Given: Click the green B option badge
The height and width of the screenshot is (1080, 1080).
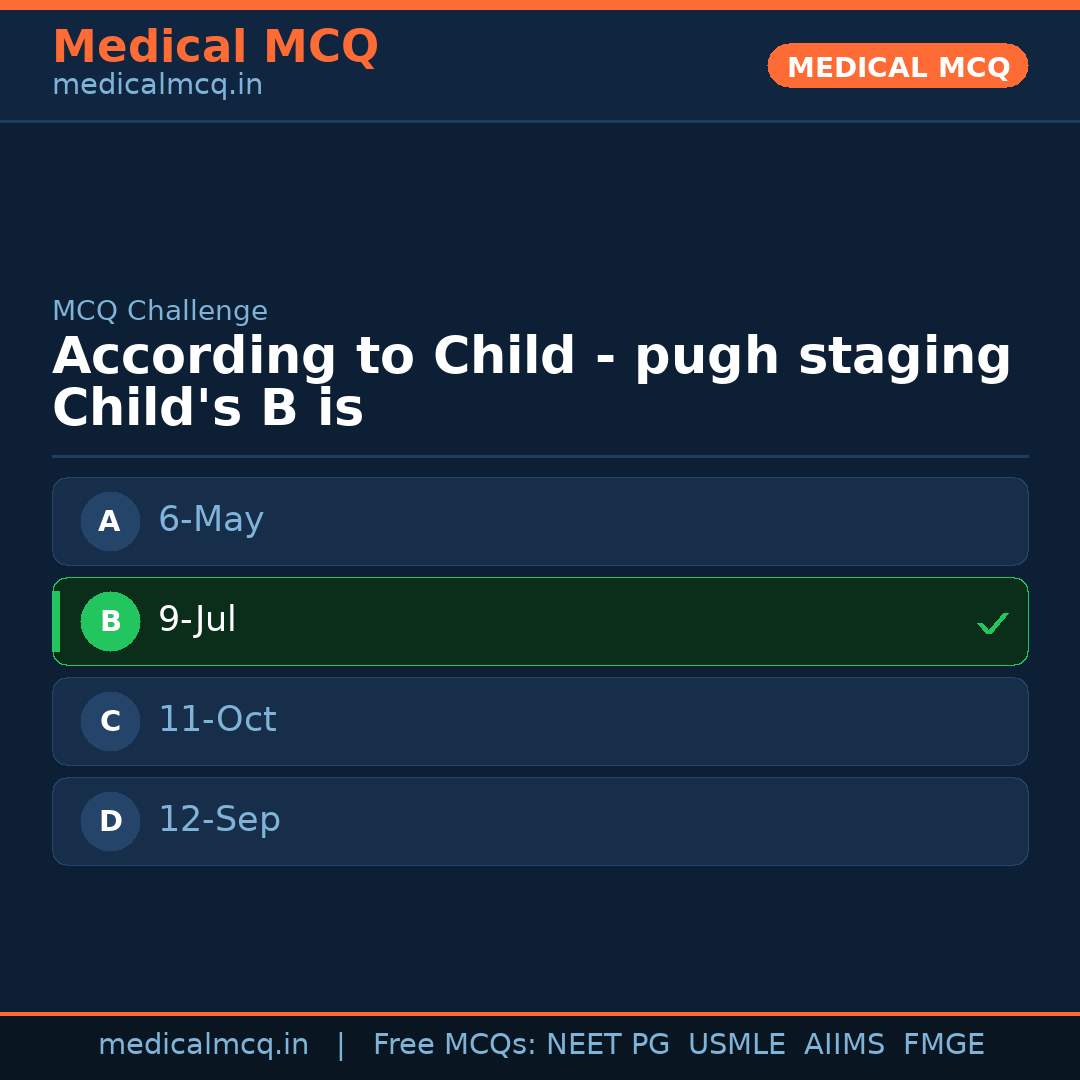Looking at the screenshot, I should (110, 621).
